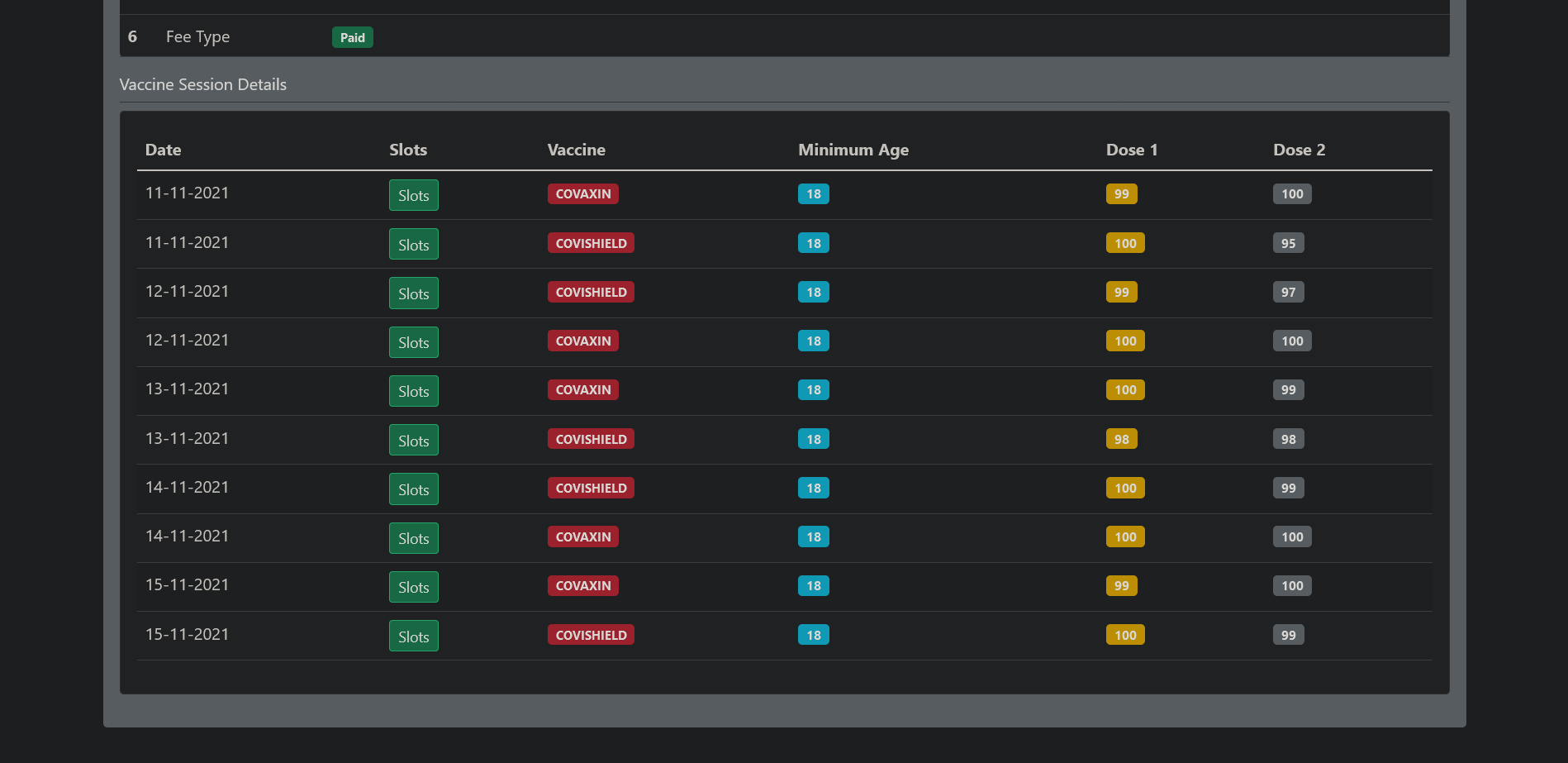Click the Vaccine column header

point(577,150)
